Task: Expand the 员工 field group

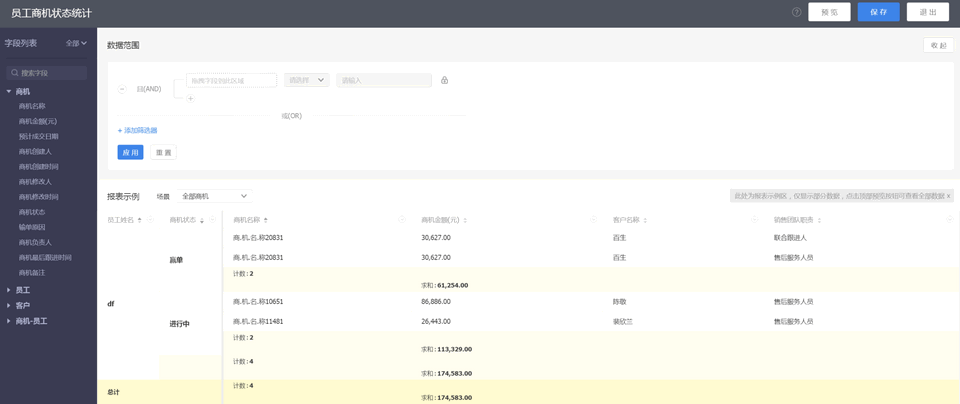Action: (x=9, y=290)
